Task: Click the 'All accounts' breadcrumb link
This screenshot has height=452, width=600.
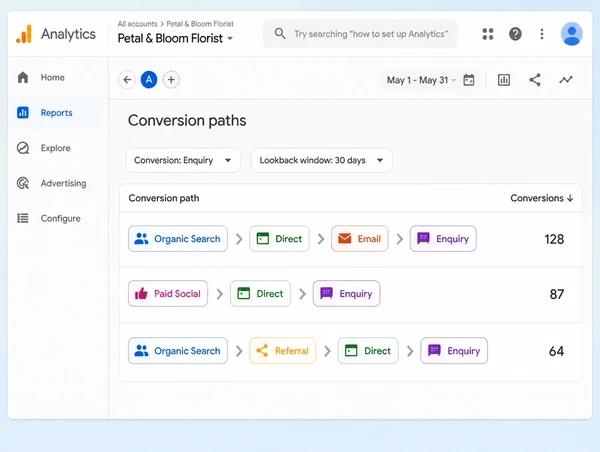Action: 137,24
